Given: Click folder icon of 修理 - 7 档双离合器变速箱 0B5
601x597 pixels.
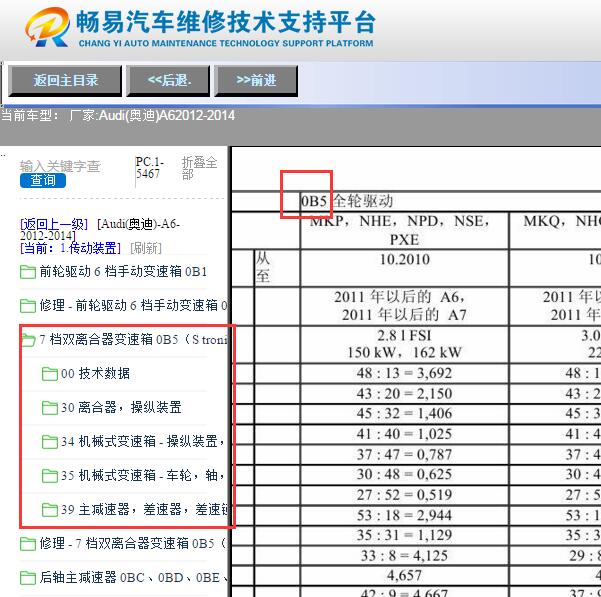Looking at the screenshot, I should 28,544.
